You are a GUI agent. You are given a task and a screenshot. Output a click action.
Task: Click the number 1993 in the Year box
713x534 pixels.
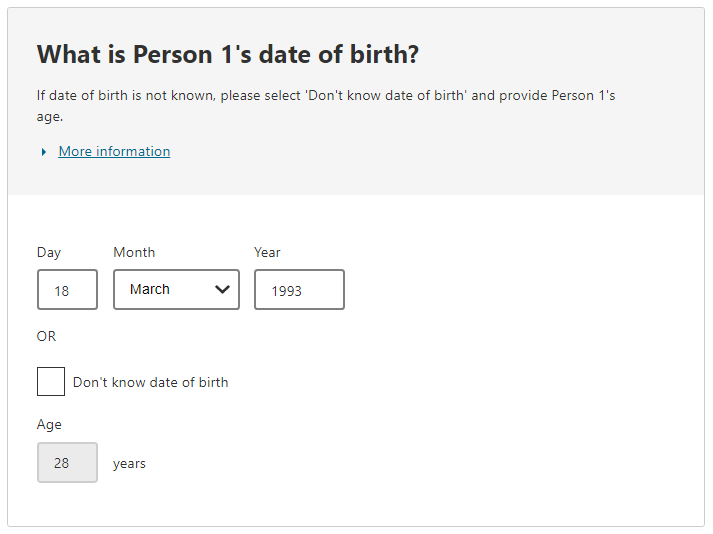coord(287,291)
